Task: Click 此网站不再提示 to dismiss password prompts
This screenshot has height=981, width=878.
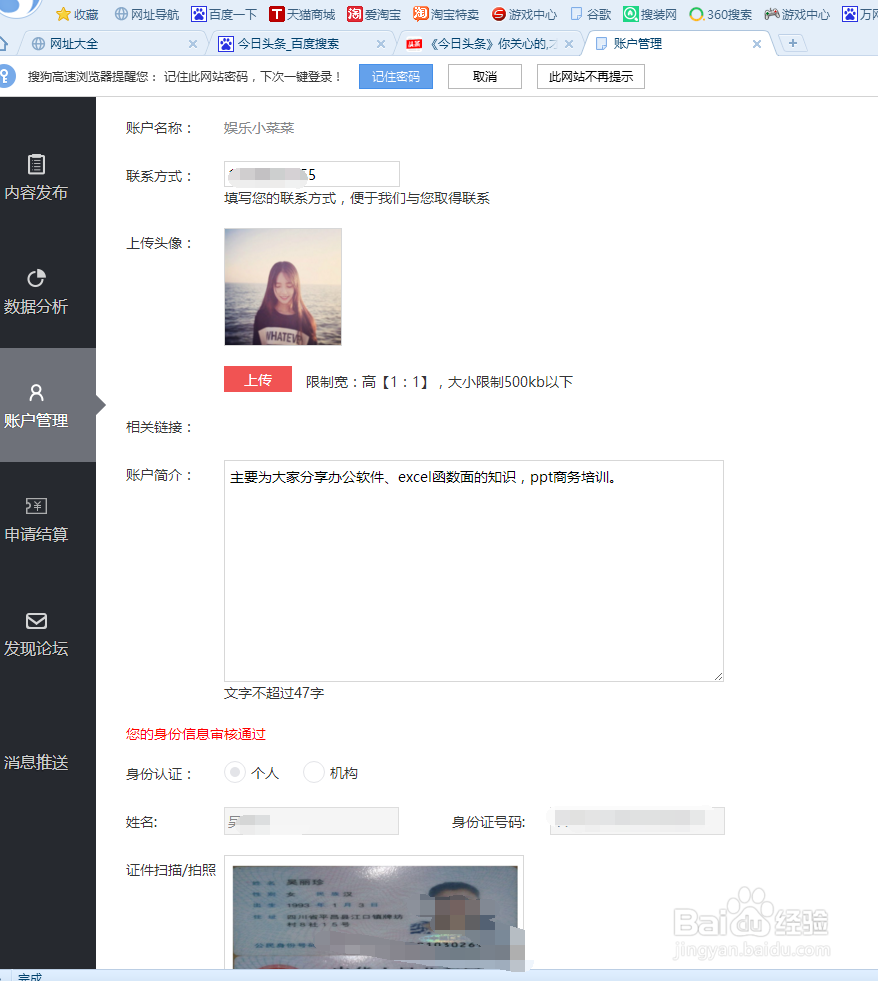Action: 590,76
